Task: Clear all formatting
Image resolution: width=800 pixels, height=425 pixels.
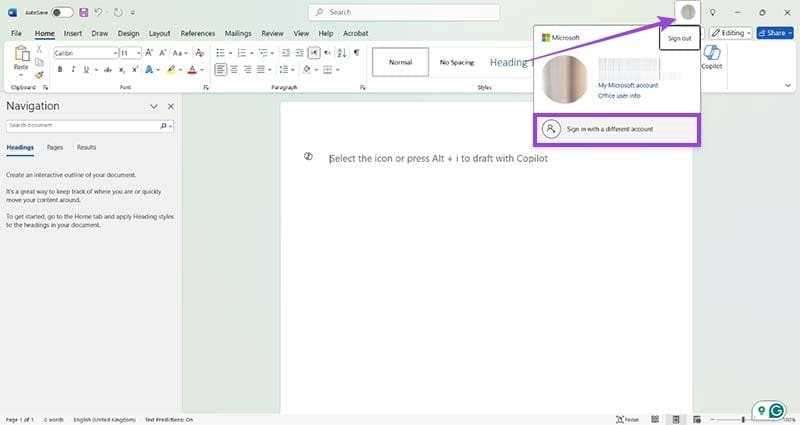Action: pyautogui.click(x=199, y=53)
